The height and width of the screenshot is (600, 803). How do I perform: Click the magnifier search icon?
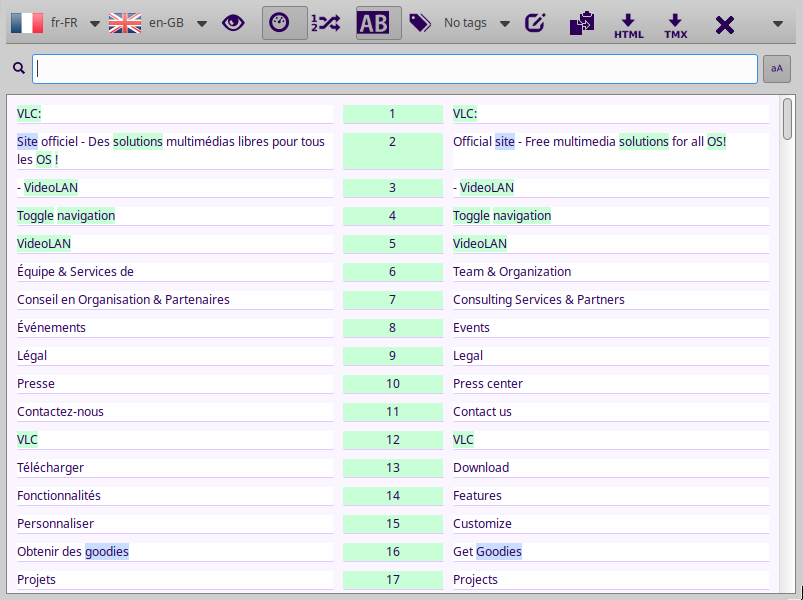(18, 69)
